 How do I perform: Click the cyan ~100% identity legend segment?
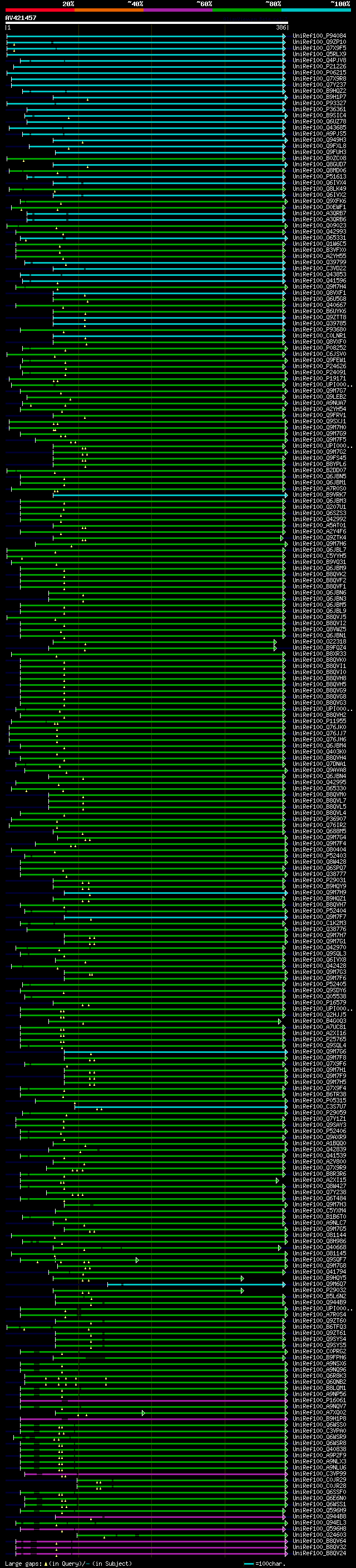pyautogui.click(x=316, y=10)
